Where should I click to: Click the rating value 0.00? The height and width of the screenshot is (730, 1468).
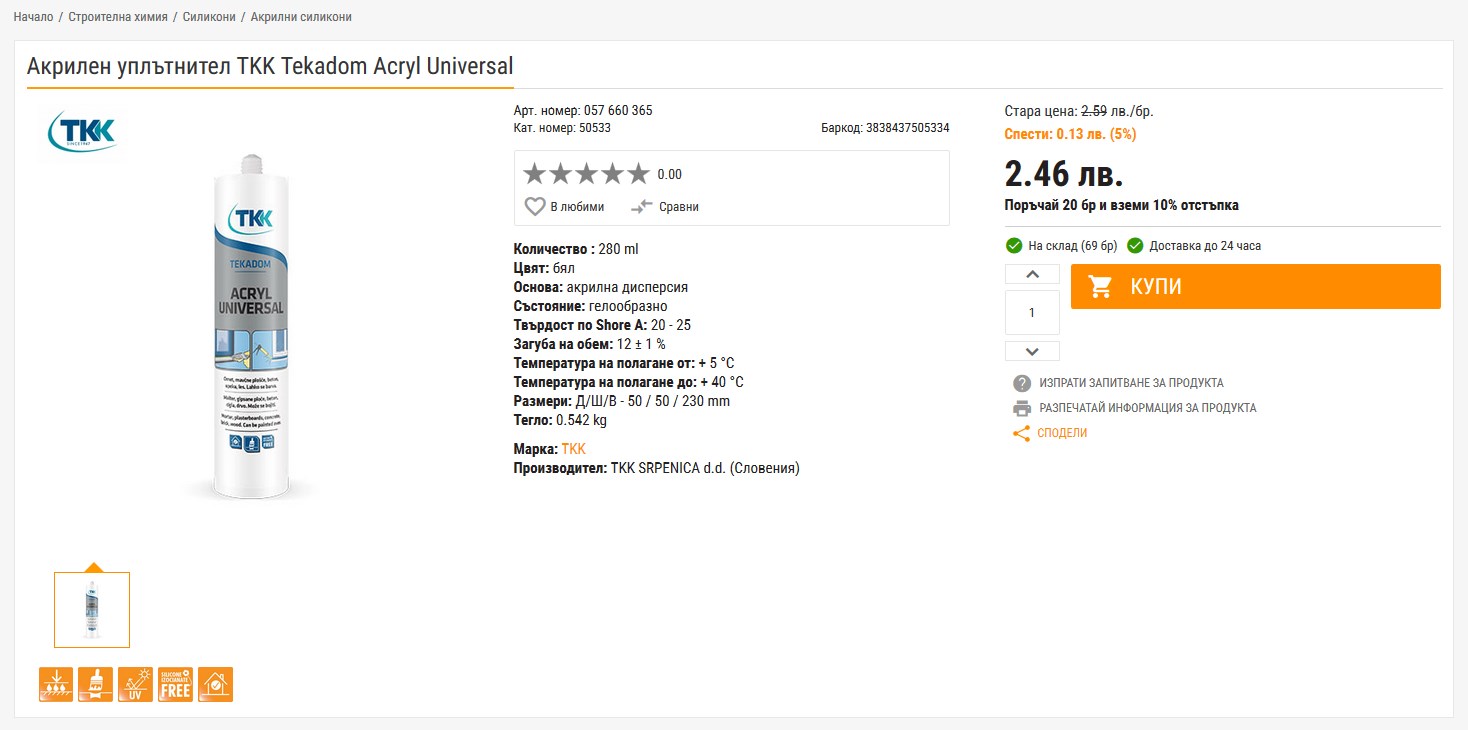[x=670, y=175]
